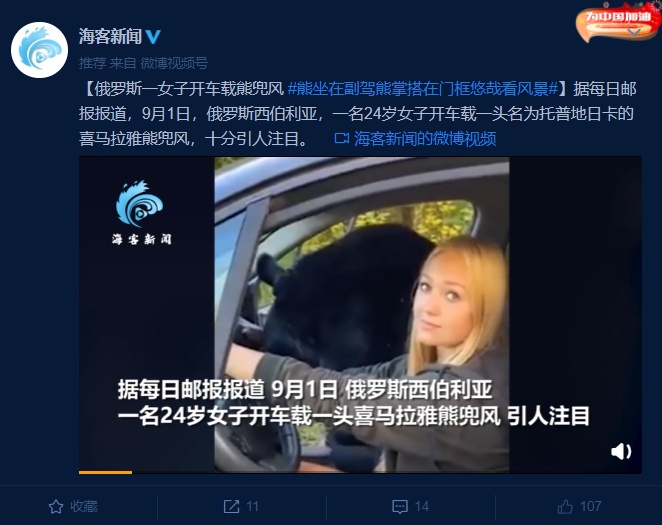Screen dimensions: 662x525
Task: Click the video camera icon before 海客新闻的微博视频
Action: pos(342,138)
